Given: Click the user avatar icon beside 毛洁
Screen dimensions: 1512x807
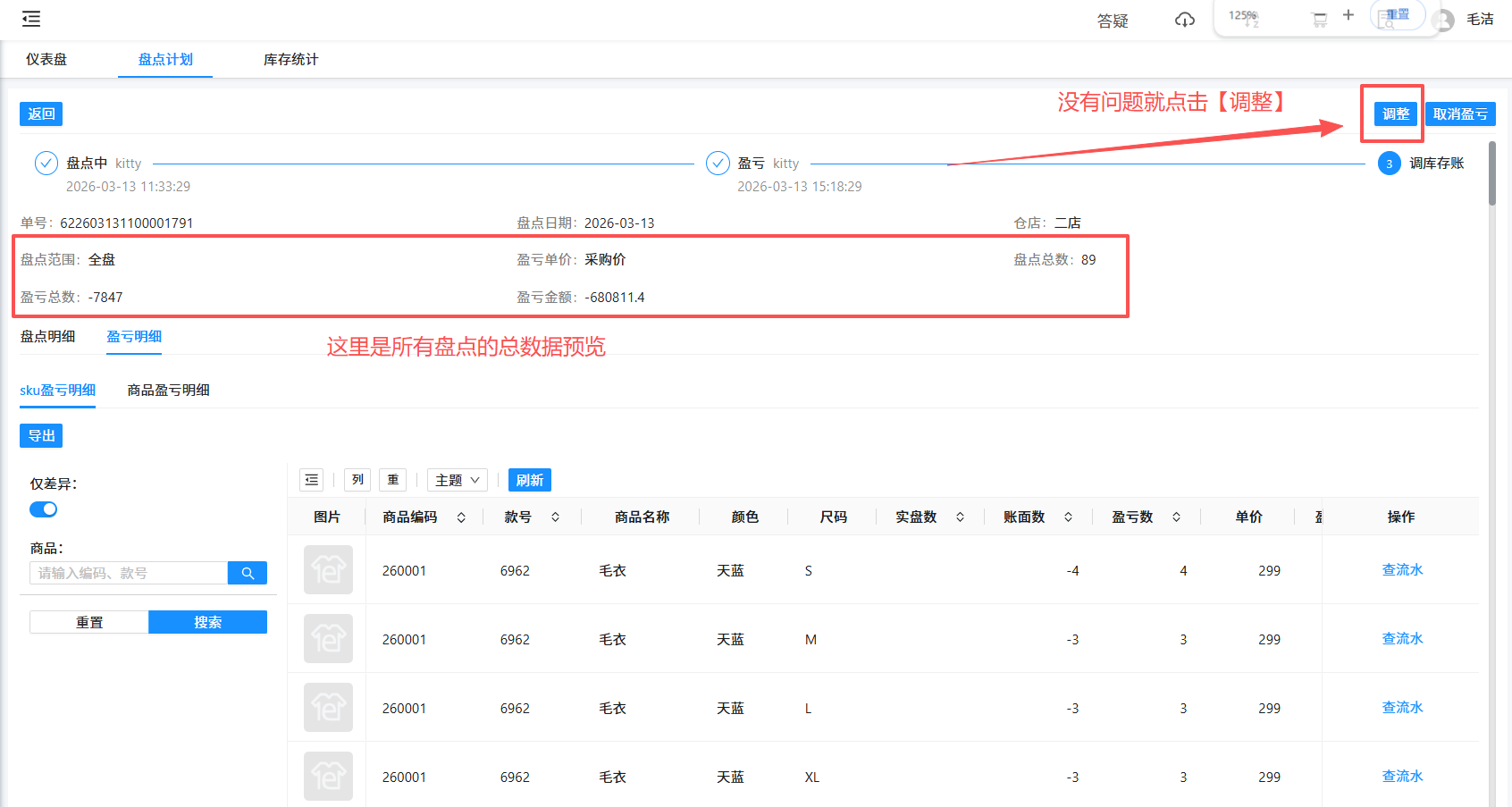Looking at the screenshot, I should click(x=1442, y=20).
